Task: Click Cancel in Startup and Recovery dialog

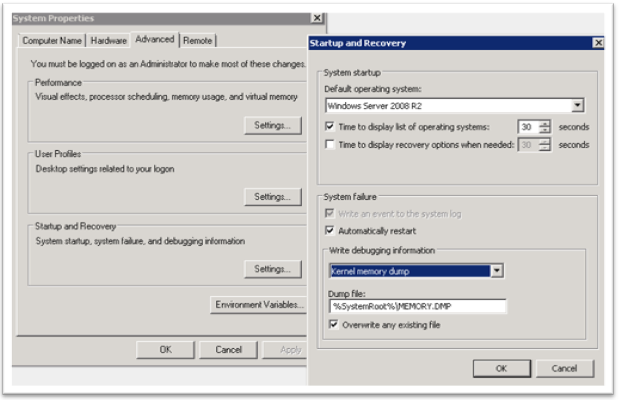Action: tap(564, 368)
